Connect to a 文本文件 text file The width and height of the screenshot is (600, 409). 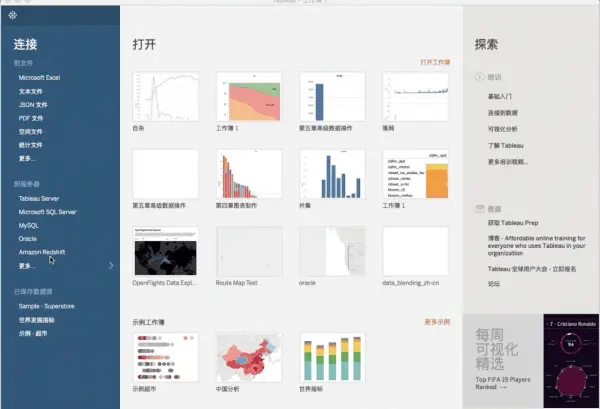click(x=31, y=91)
